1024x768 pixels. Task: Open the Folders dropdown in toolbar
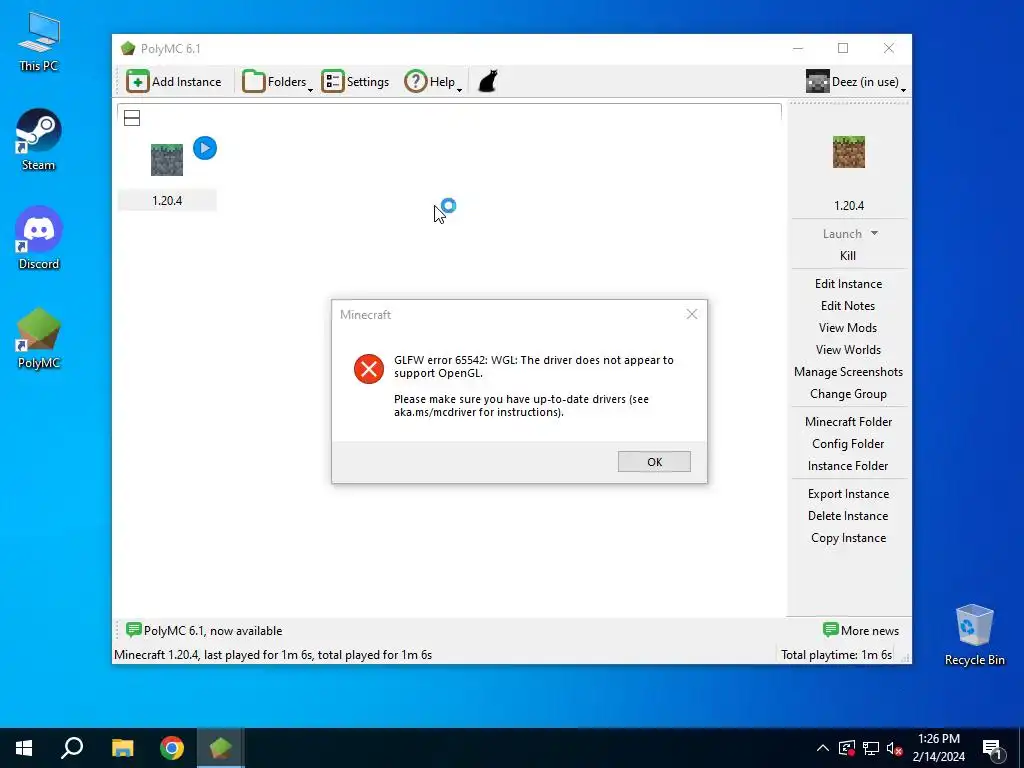coord(278,82)
